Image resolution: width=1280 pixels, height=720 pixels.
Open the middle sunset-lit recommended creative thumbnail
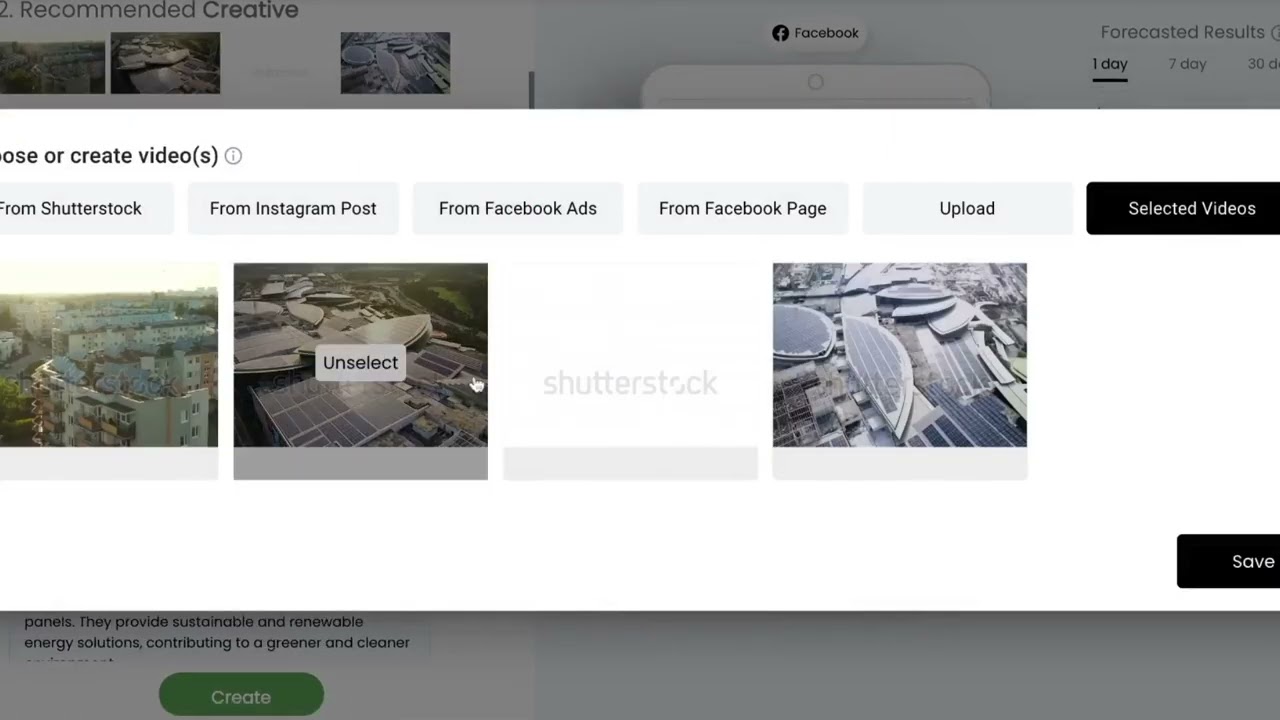165,63
